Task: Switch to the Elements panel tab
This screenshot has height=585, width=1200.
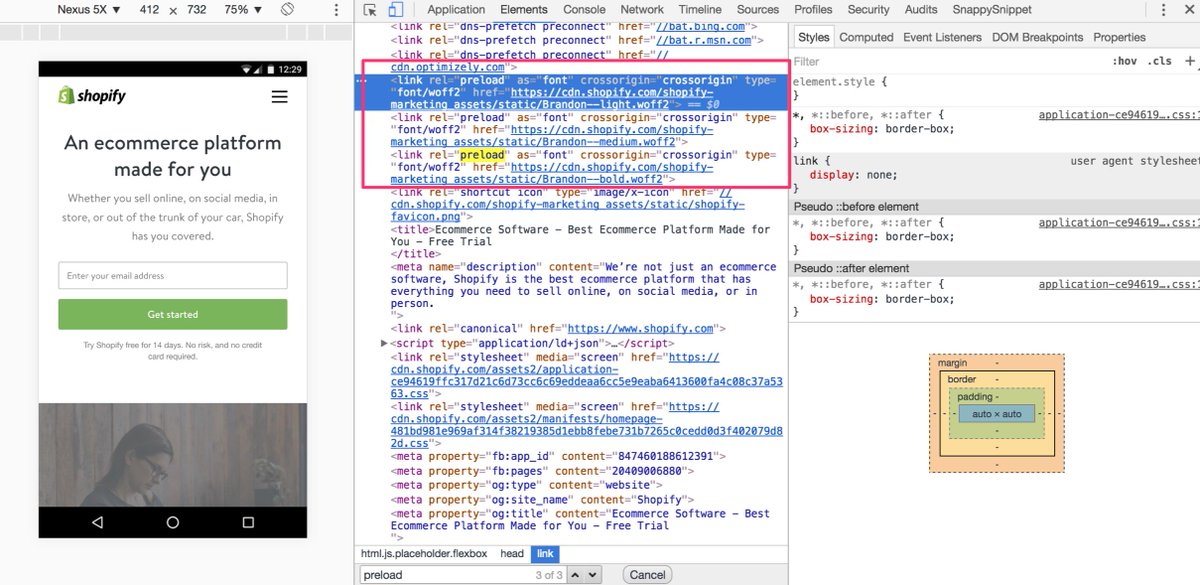Action: 524,9
